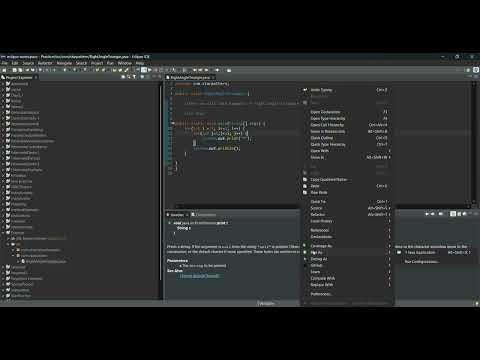Choose Open Call Hierarchy

(347, 125)
